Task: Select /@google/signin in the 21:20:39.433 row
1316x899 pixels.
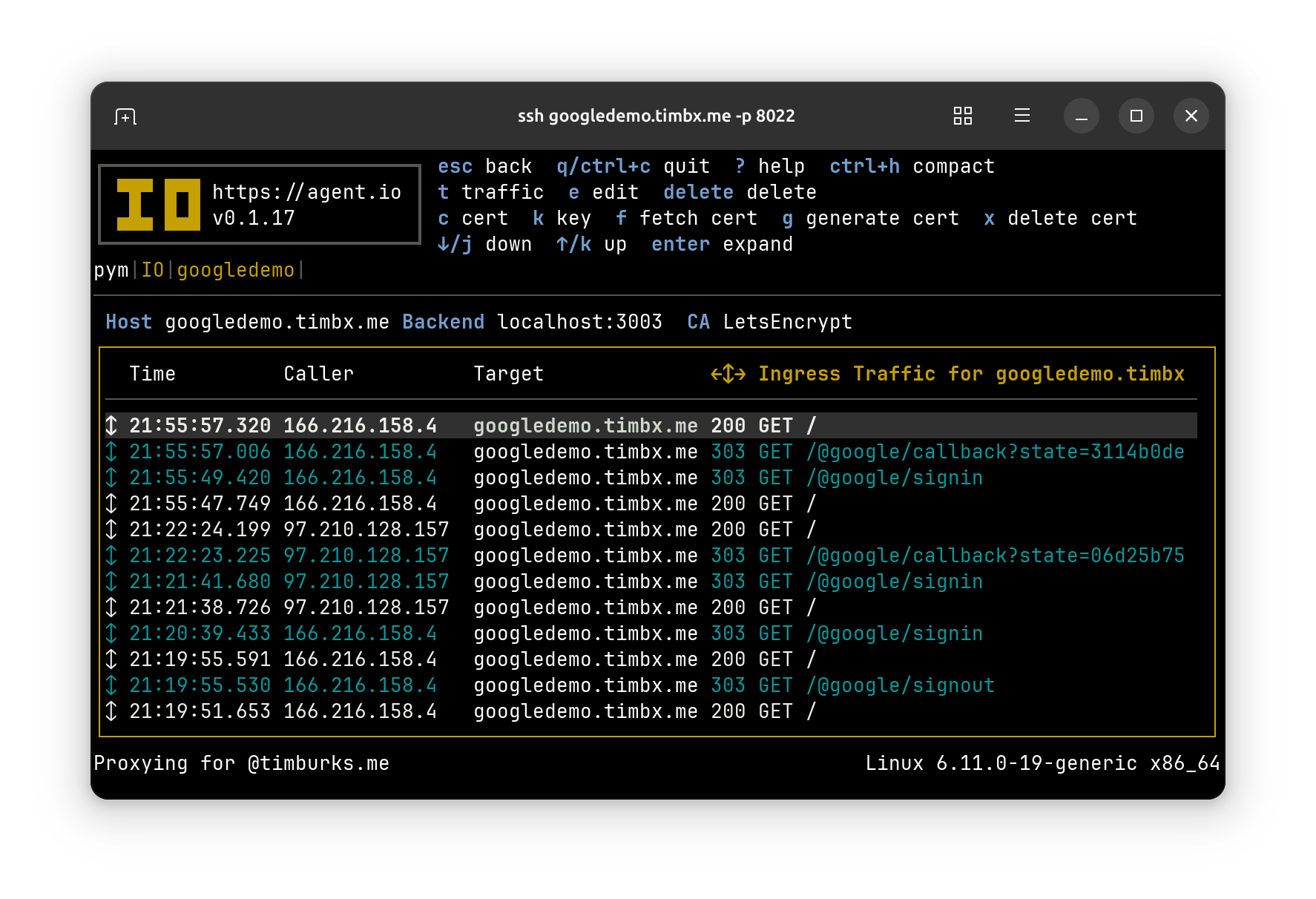Action: click(x=894, y=633)
